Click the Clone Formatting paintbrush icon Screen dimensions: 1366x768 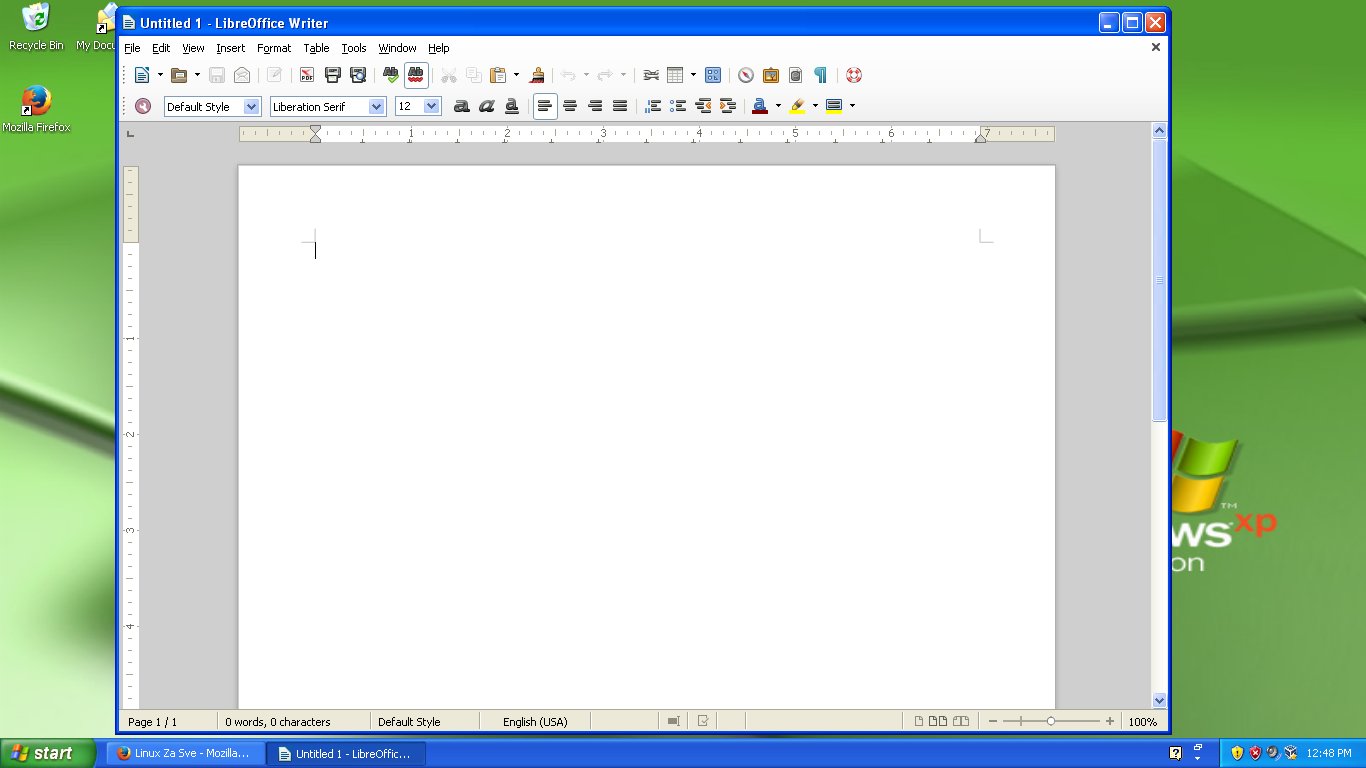pos(537,75)
